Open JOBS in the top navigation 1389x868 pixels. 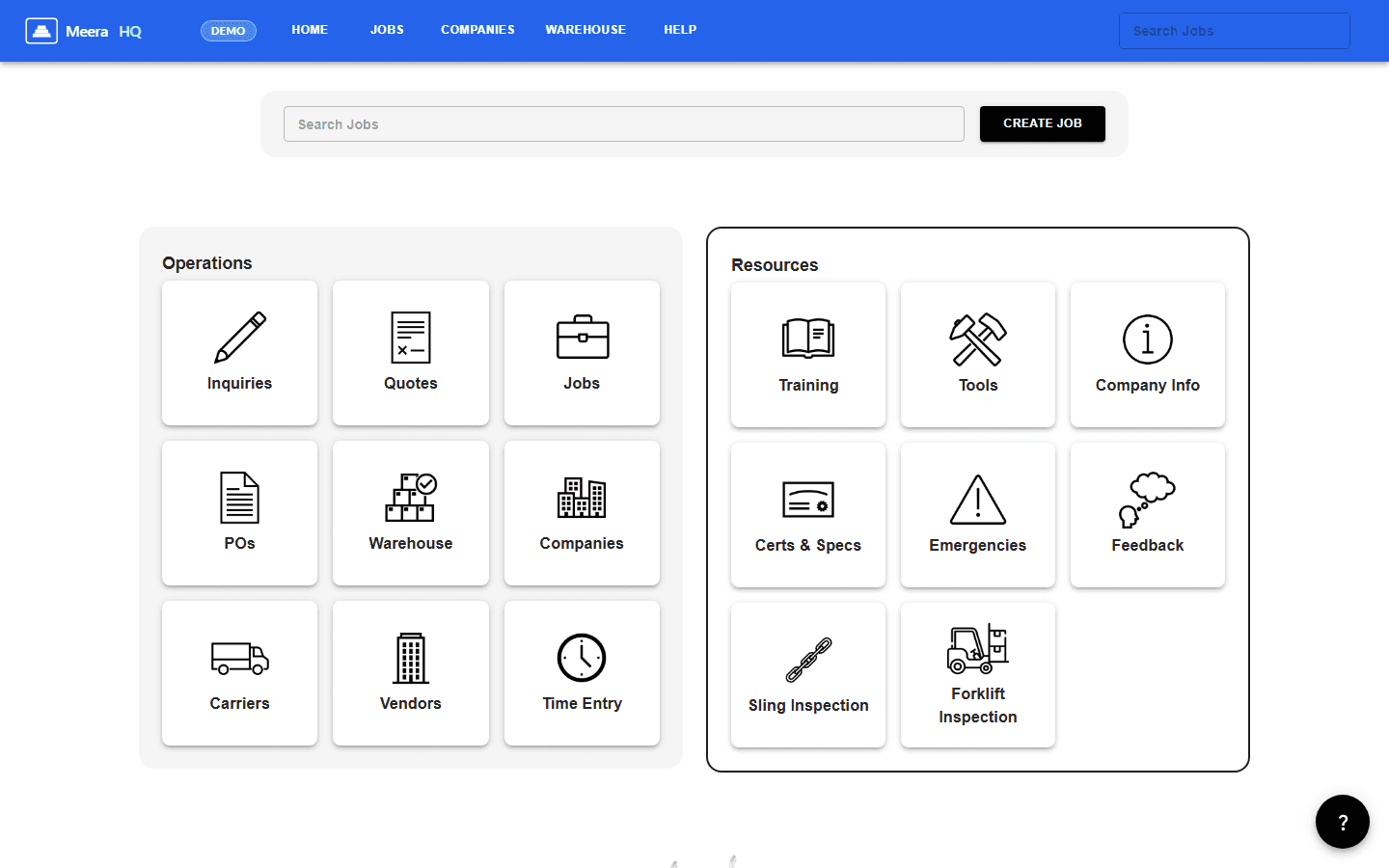pos(387,30)
